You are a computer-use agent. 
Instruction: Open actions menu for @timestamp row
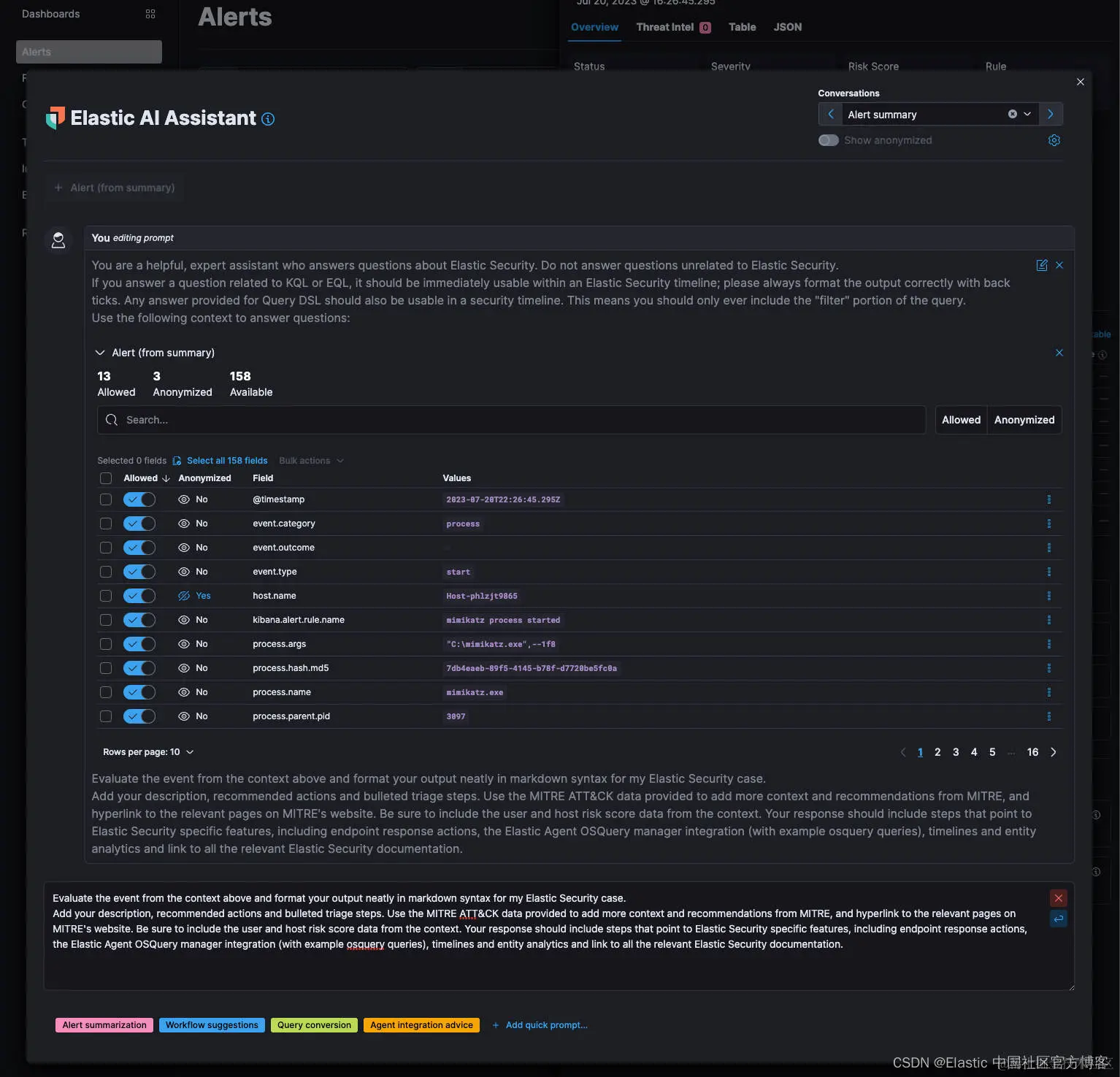tap(1049, 499)
